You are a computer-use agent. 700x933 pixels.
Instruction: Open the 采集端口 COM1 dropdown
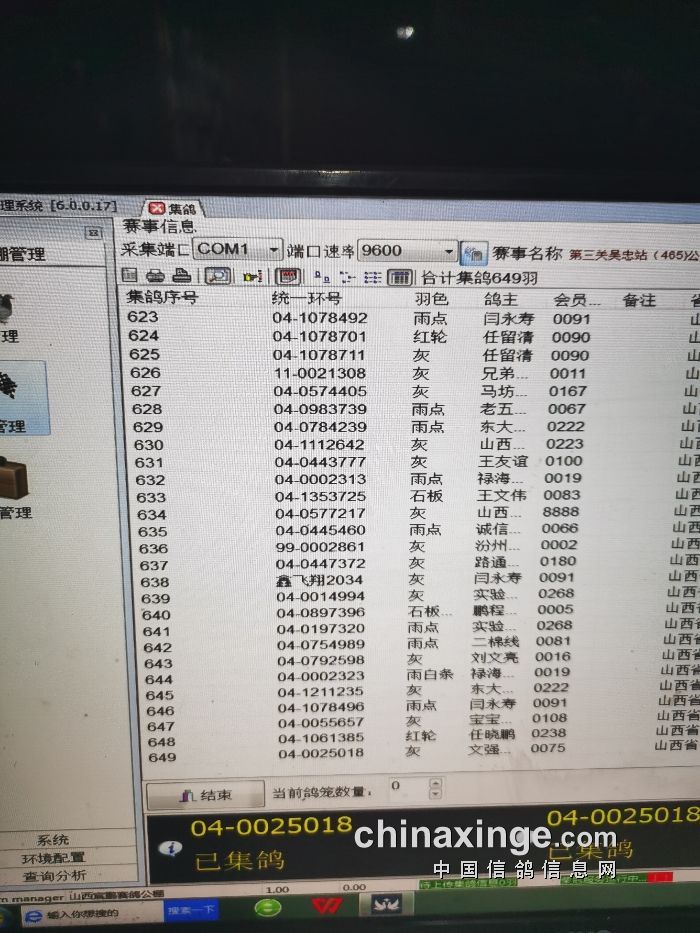273,249
